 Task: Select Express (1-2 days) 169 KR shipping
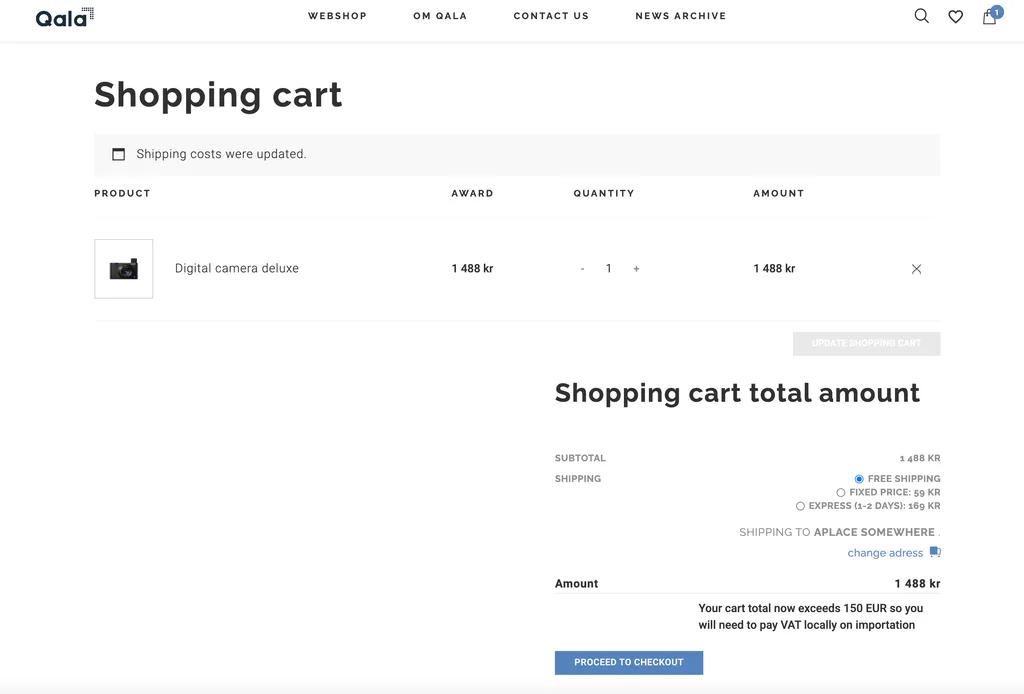[800, 506]
